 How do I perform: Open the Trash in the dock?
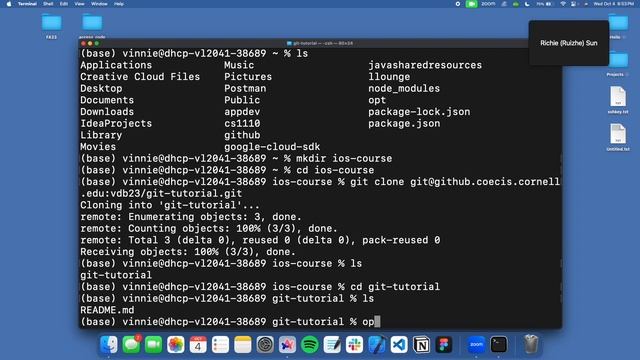pyautogui.click(x=531, y=345)
